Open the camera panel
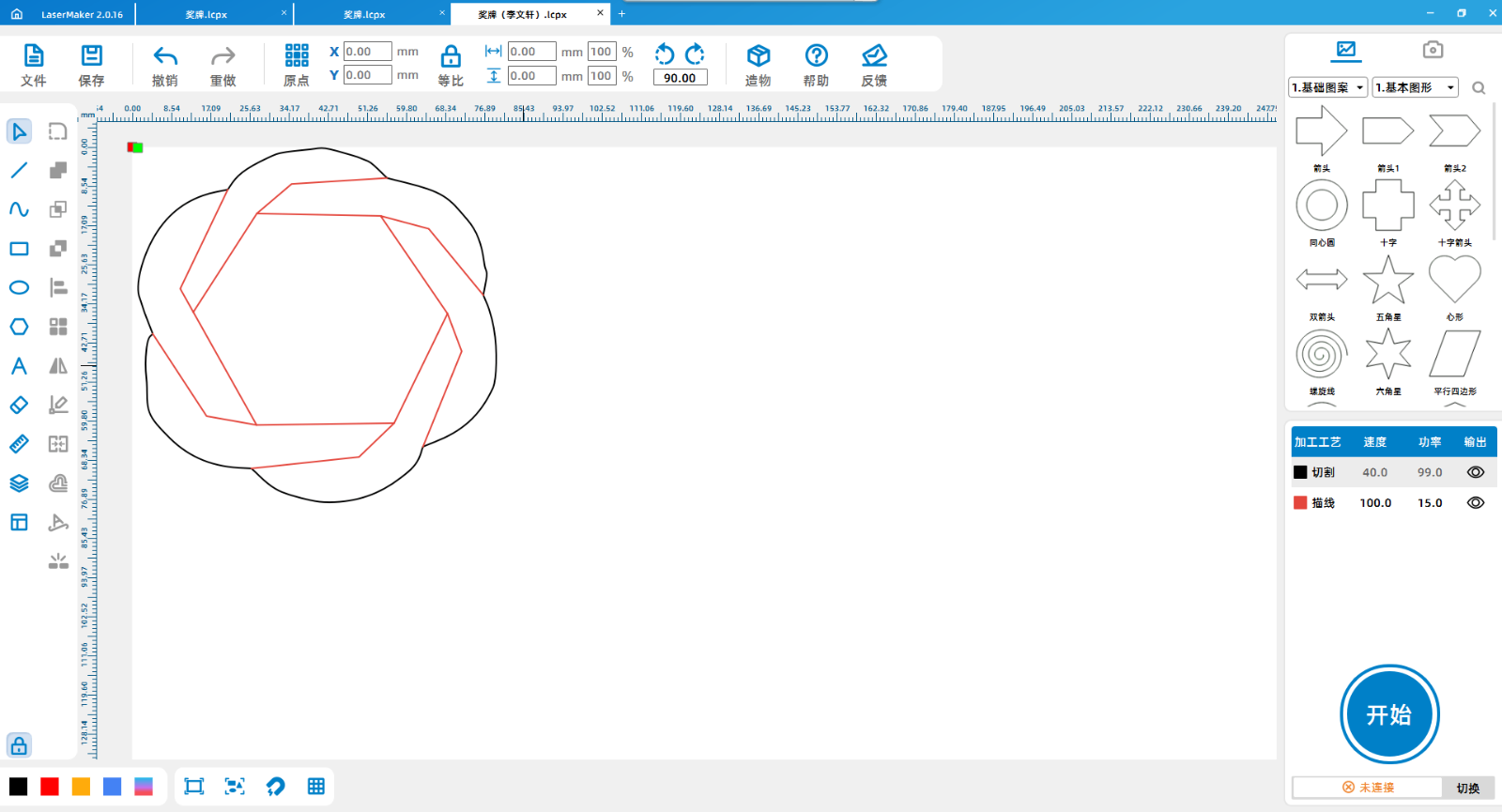 (x=1432, y=50)
